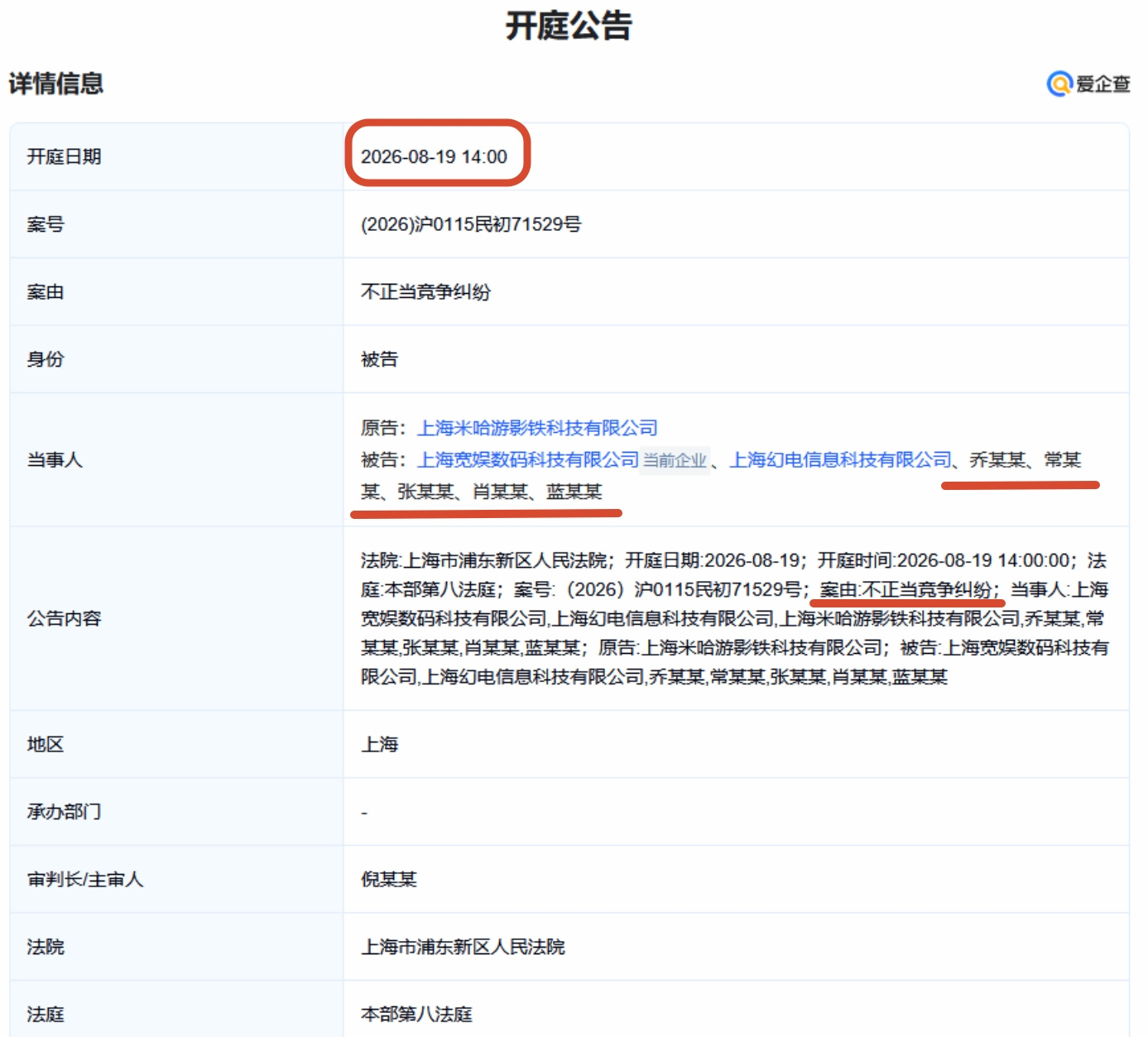Open plaintiff link 上海米哈游影铁科技有限公司

coord(537,428)
